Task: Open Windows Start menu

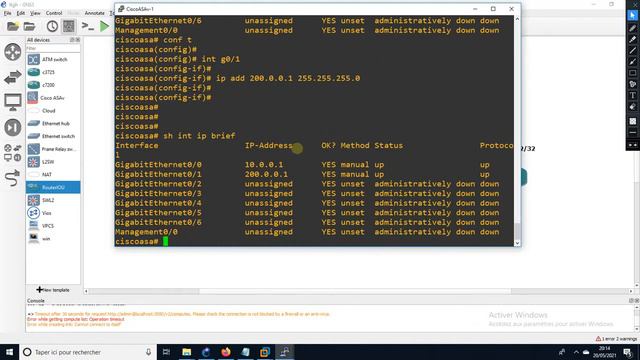Action: point(9,352)
